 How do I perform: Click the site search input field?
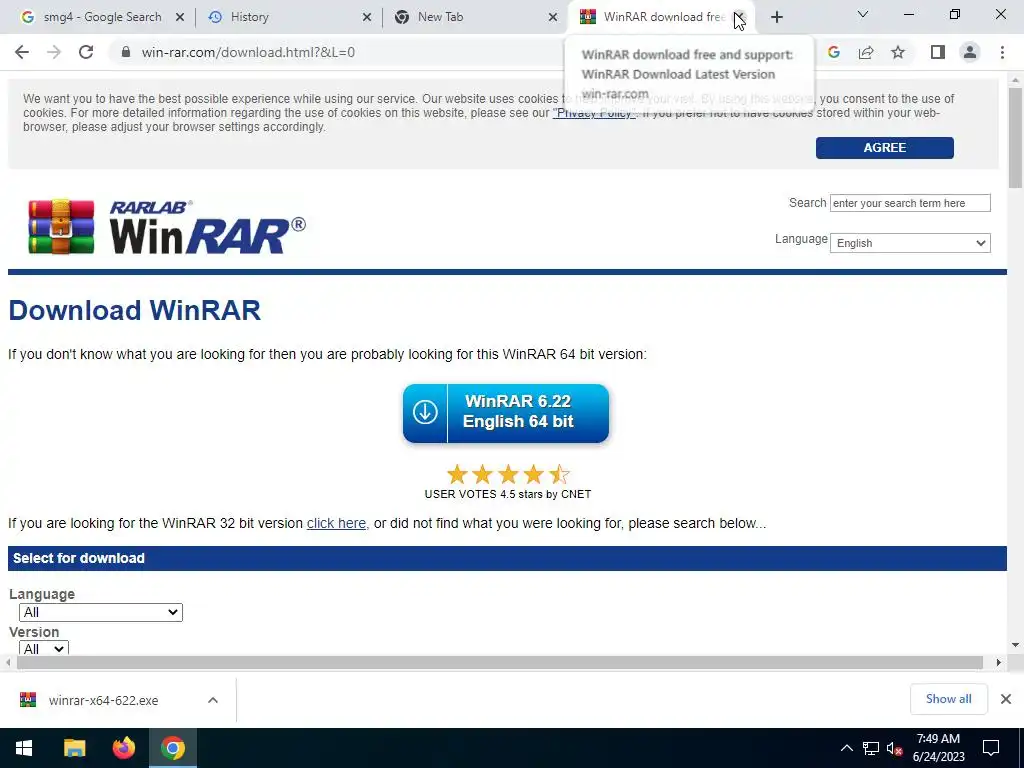point(910,203)
